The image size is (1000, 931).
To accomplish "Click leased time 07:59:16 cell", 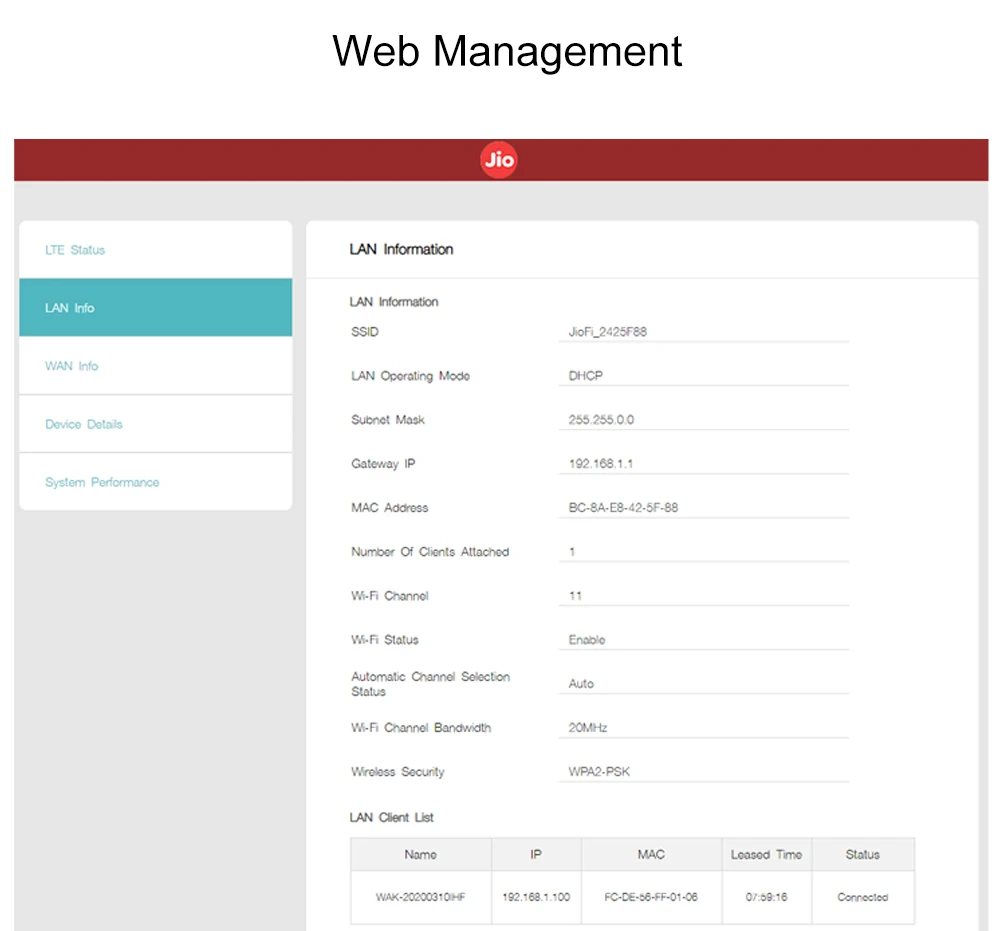I will [767, 897].
